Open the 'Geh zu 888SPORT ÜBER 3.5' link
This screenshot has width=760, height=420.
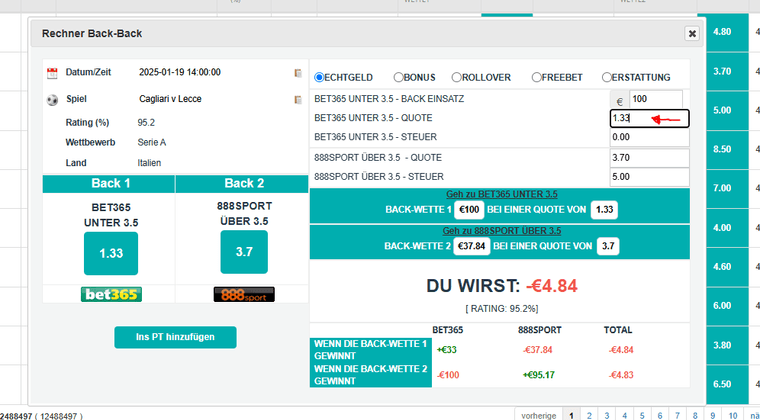click(502, 231)
